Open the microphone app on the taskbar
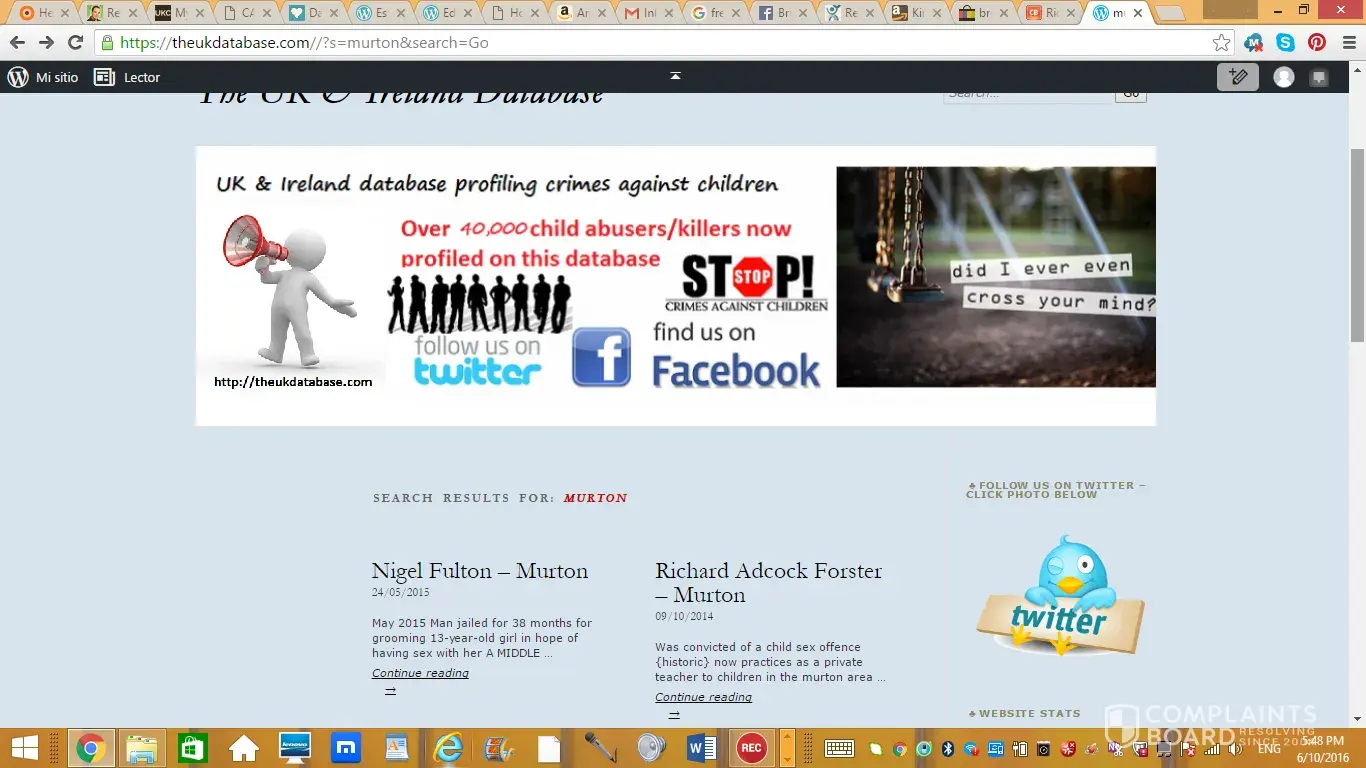Screen dimensions: 1366x768 pos(600,748)
